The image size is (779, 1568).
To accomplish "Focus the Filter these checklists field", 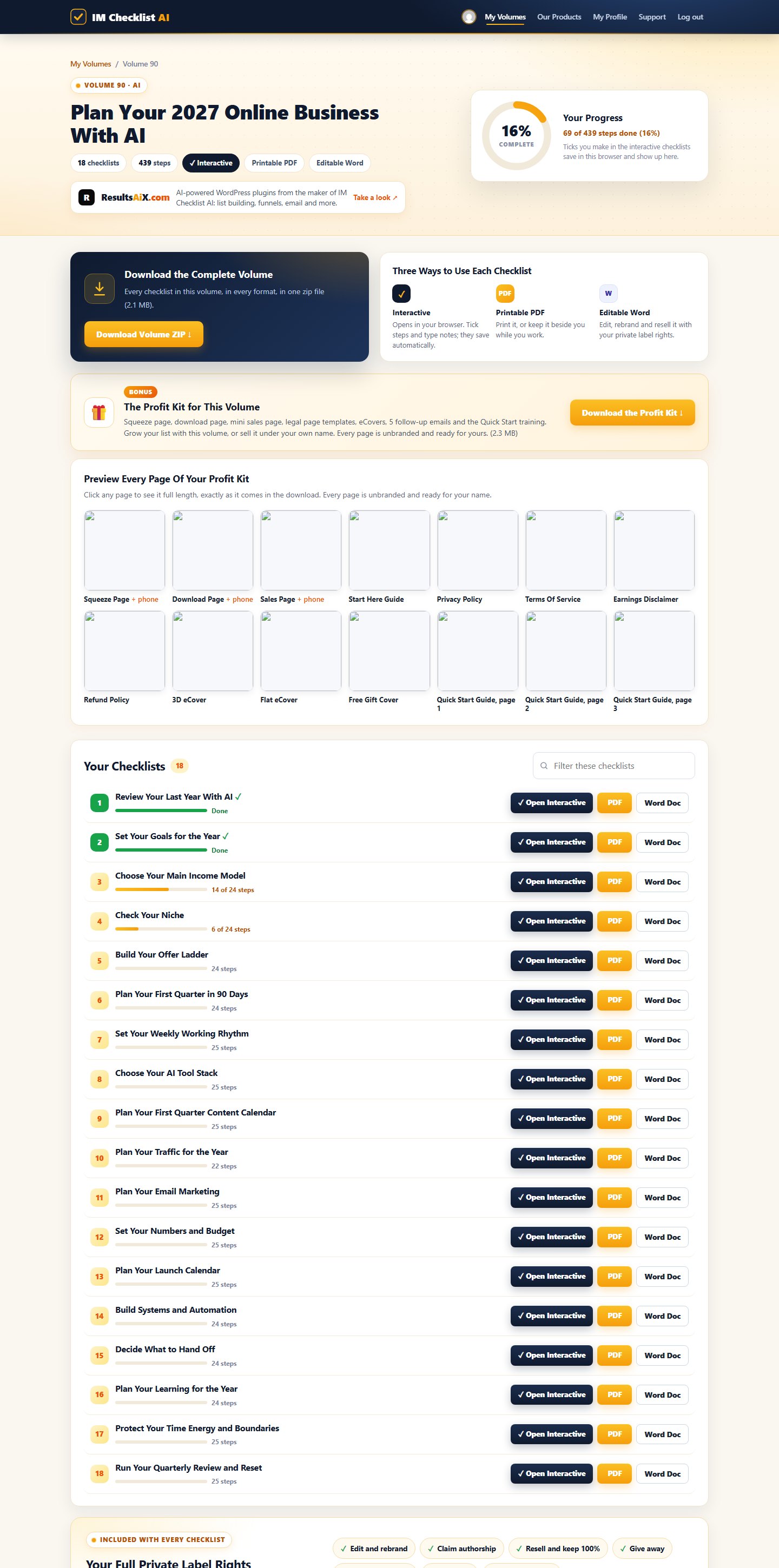I will [x=613, y=766].
